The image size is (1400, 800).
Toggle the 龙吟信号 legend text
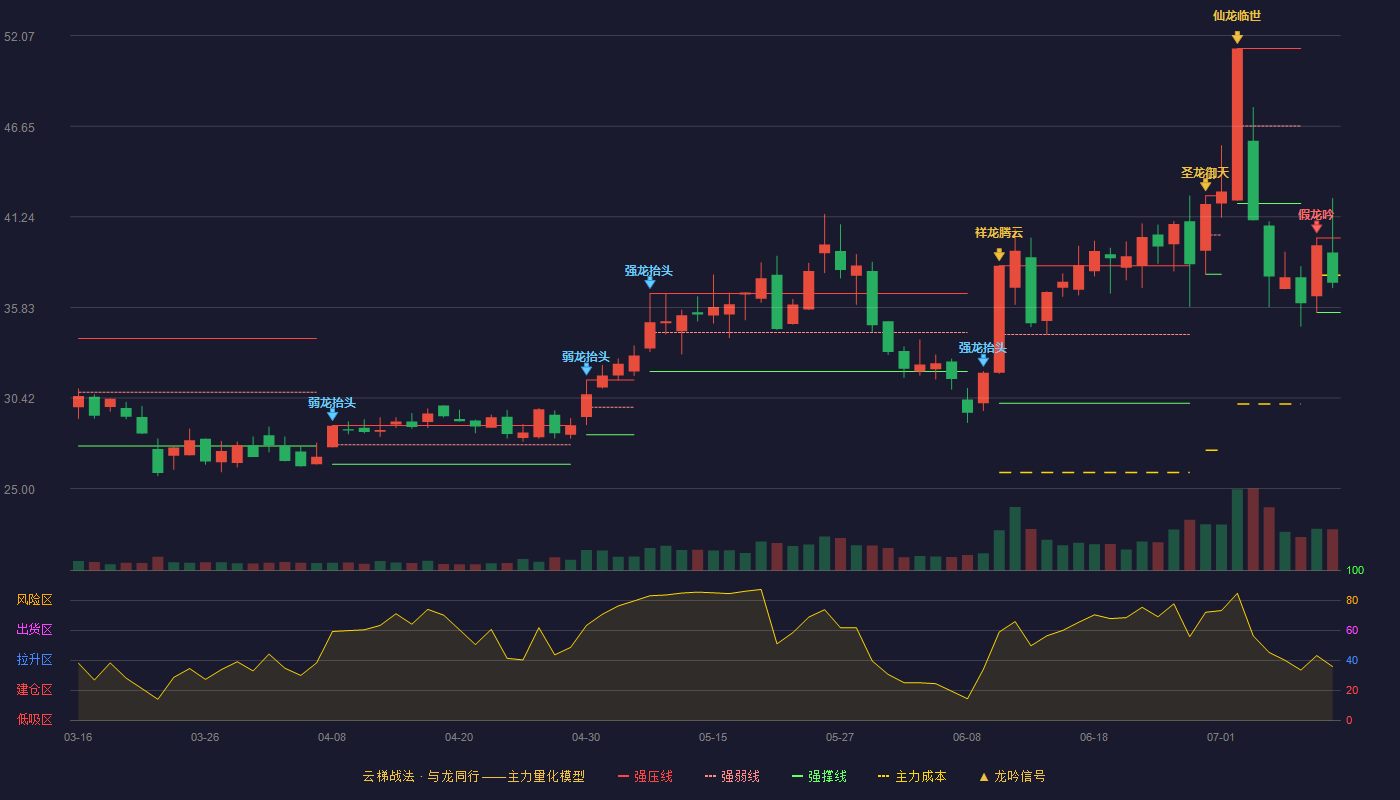pyautogui.click(x=1020, y=776)
